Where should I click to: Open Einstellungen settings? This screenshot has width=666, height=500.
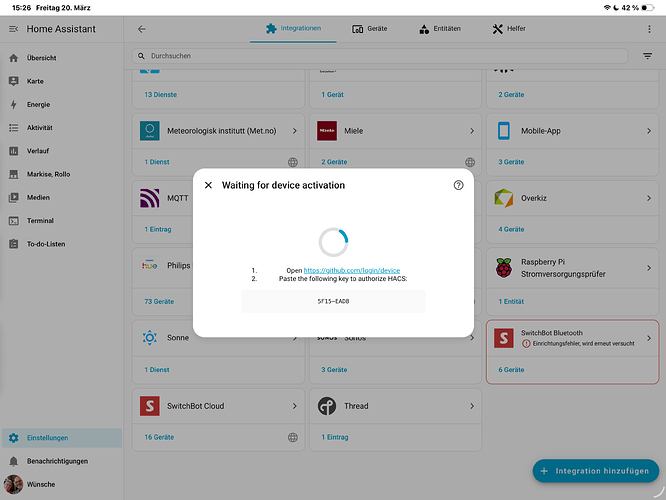point(62,438)
